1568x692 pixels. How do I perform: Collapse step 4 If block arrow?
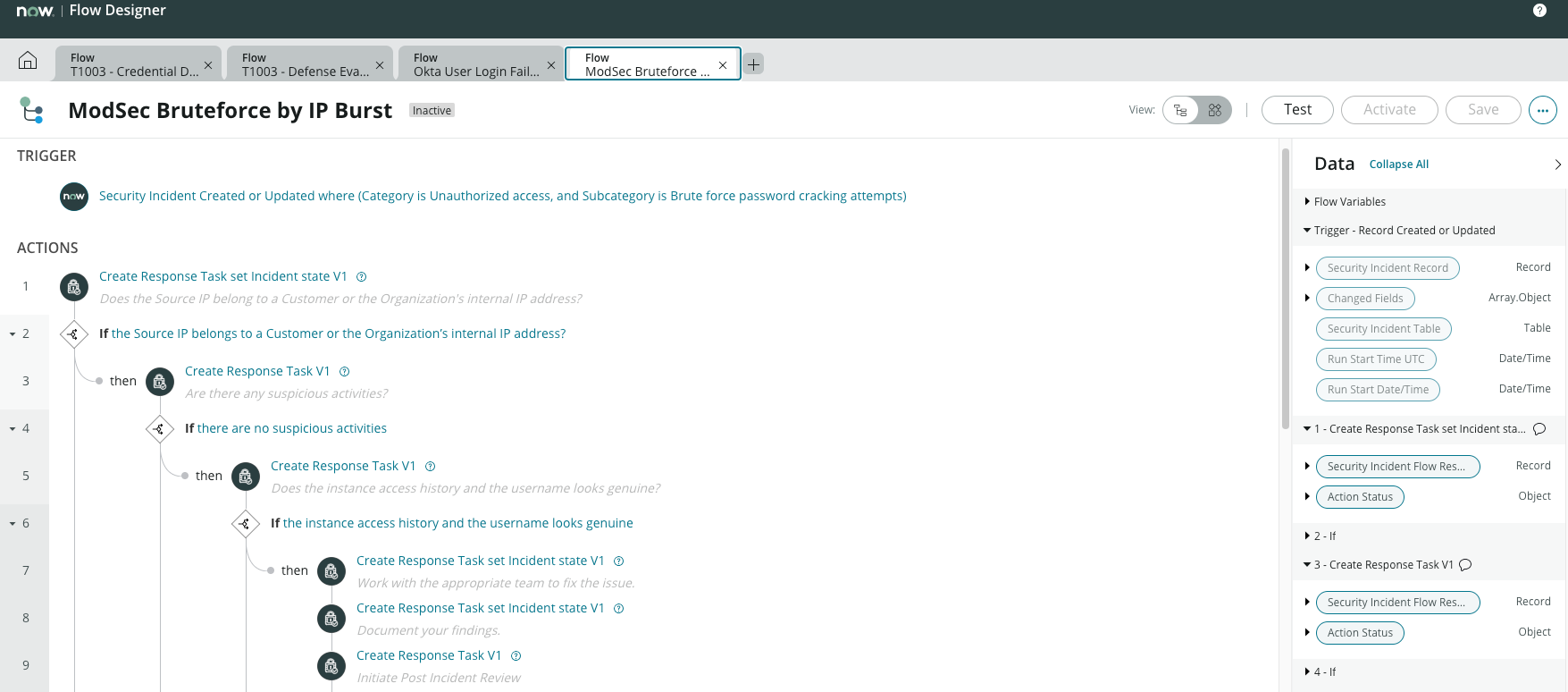pos(13,429)
